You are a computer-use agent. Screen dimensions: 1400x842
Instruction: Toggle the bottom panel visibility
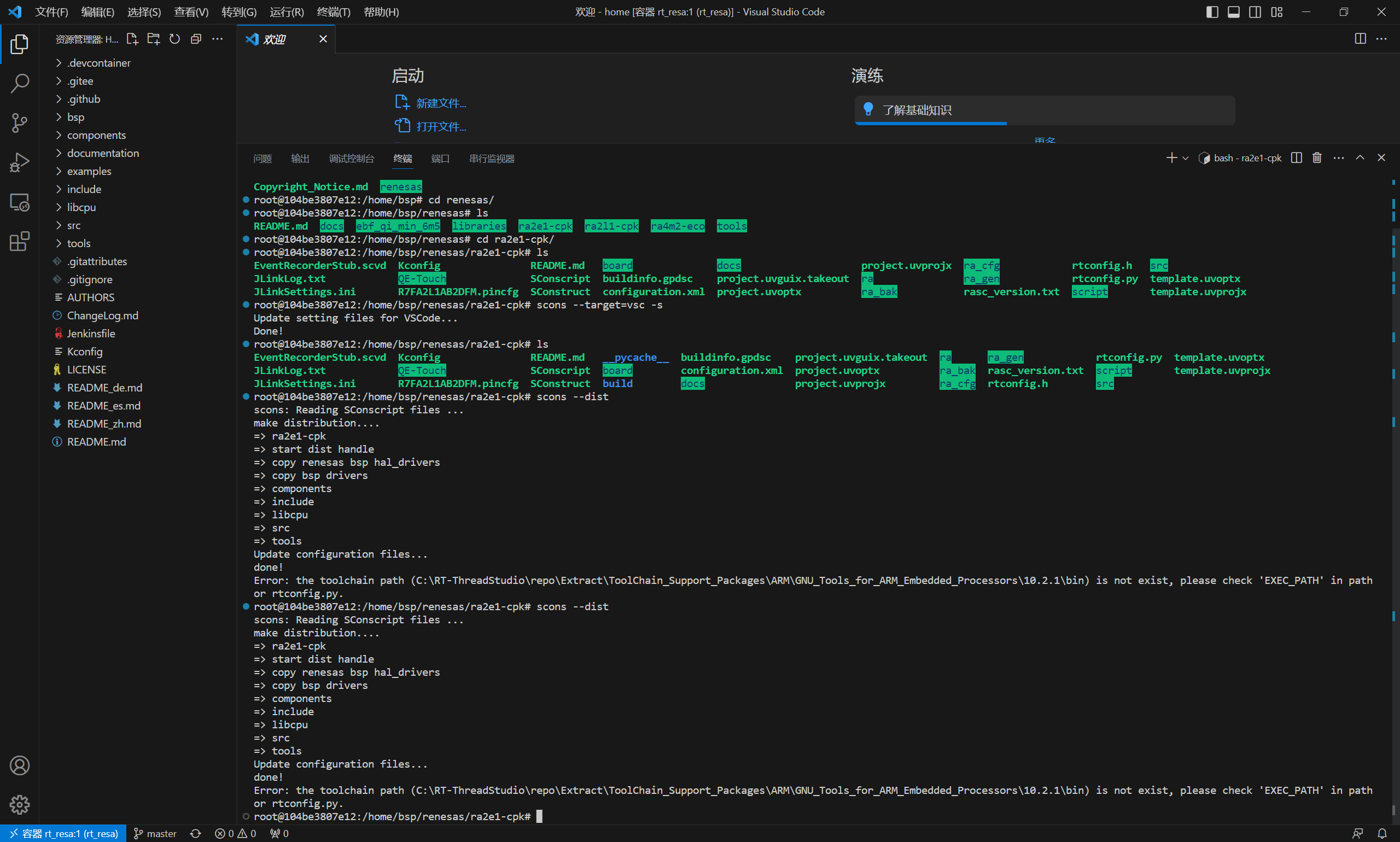tap(1234, 12)
